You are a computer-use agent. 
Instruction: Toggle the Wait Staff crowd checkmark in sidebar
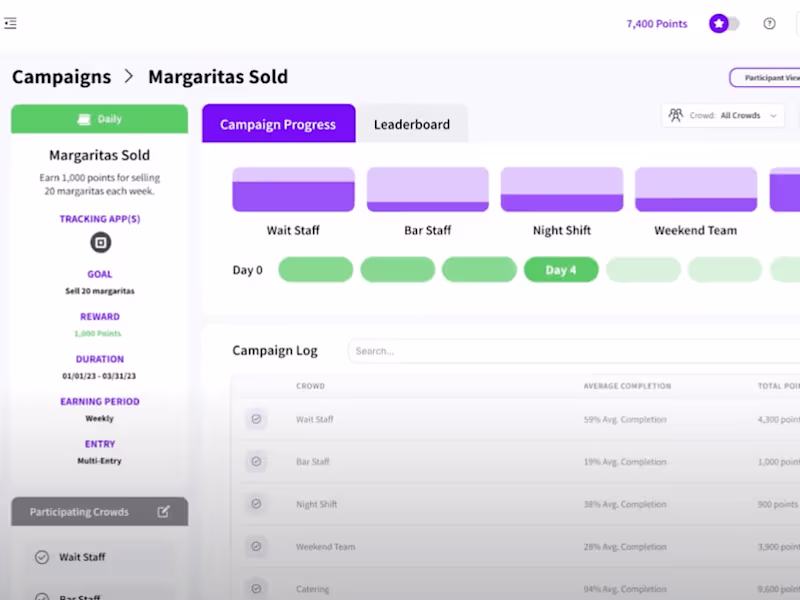(42, 557)
